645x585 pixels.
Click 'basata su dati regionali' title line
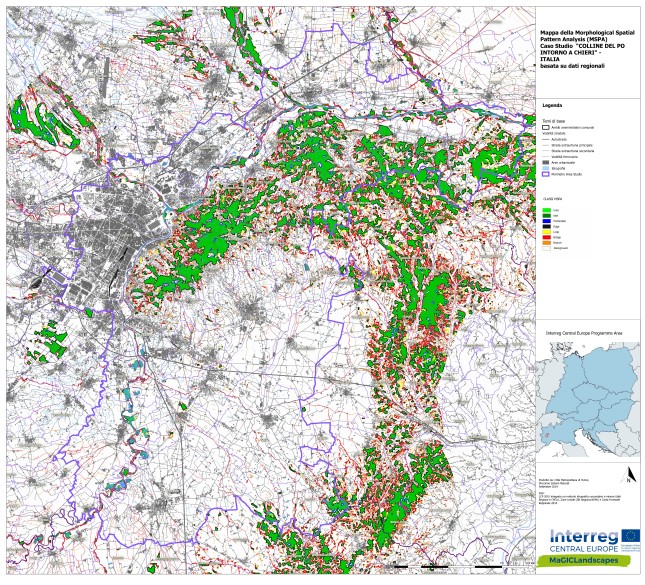pos(572,66)
